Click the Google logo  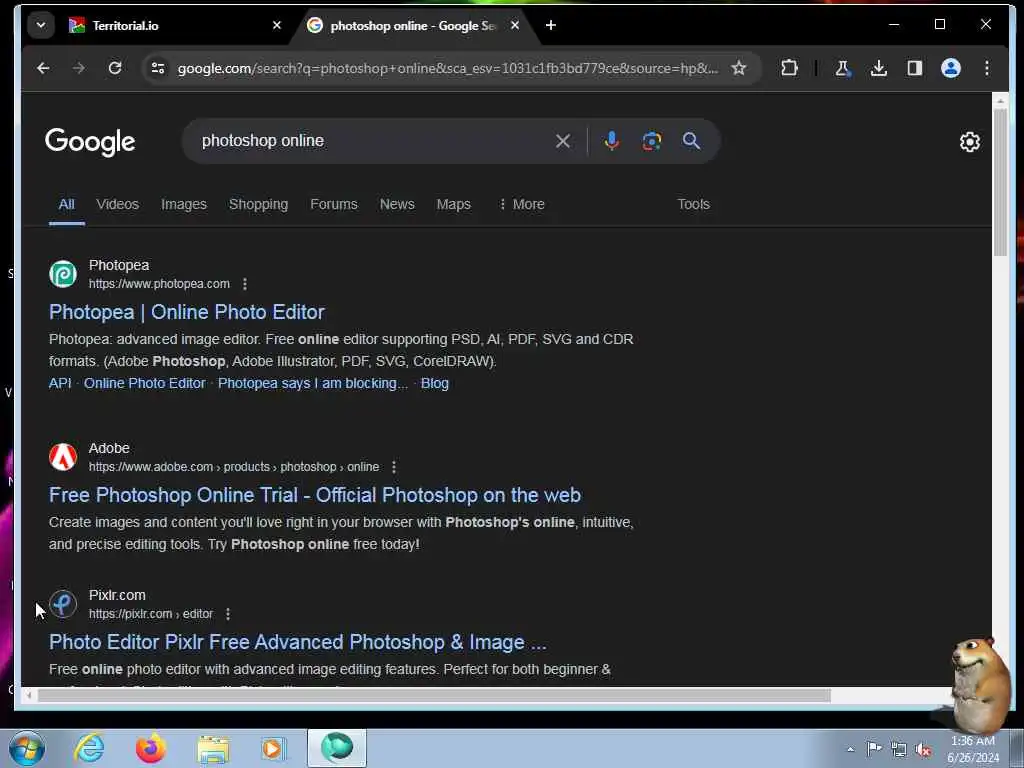point(90,142)
